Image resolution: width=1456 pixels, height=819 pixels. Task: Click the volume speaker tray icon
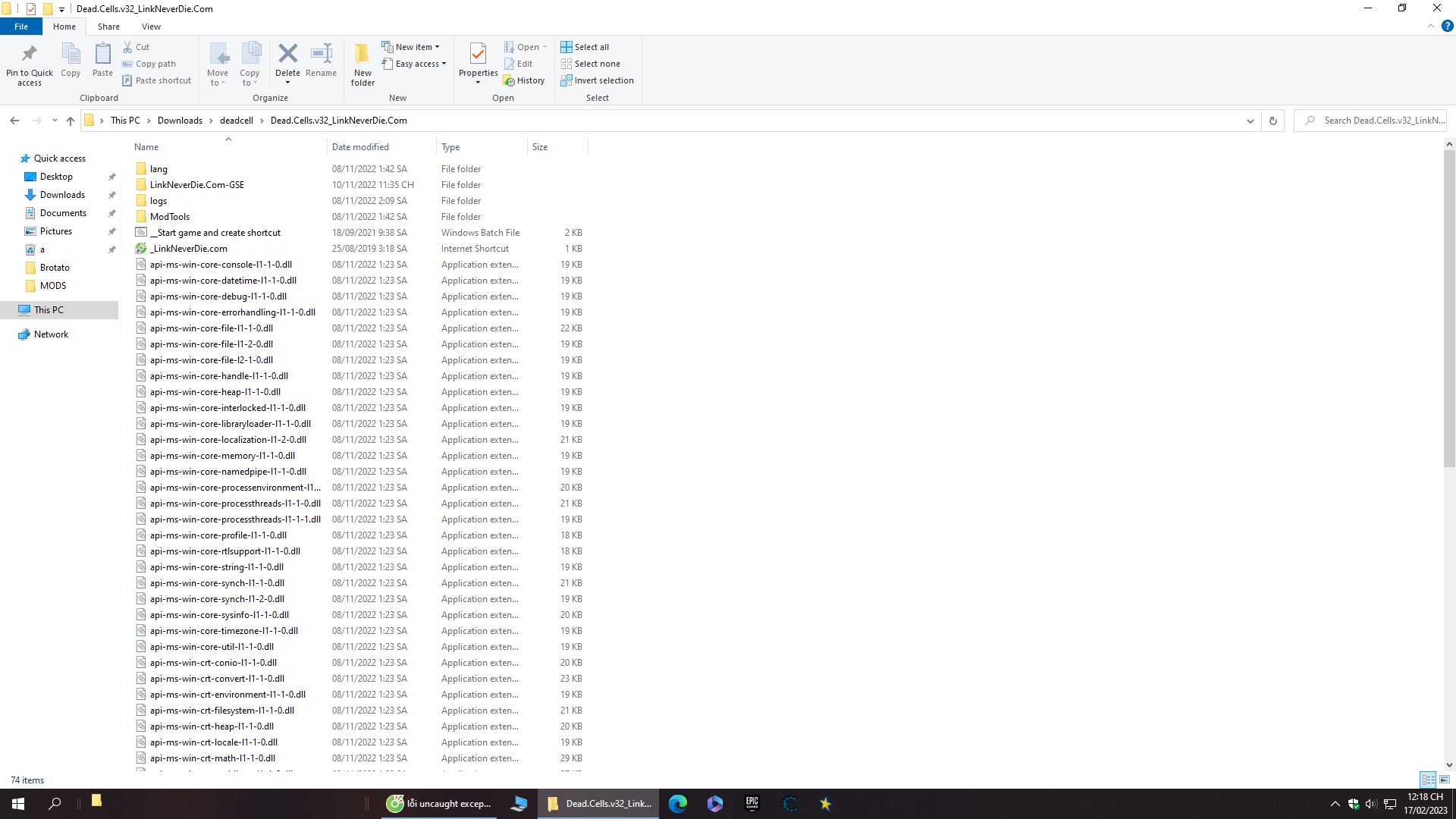pos(1371,804)
